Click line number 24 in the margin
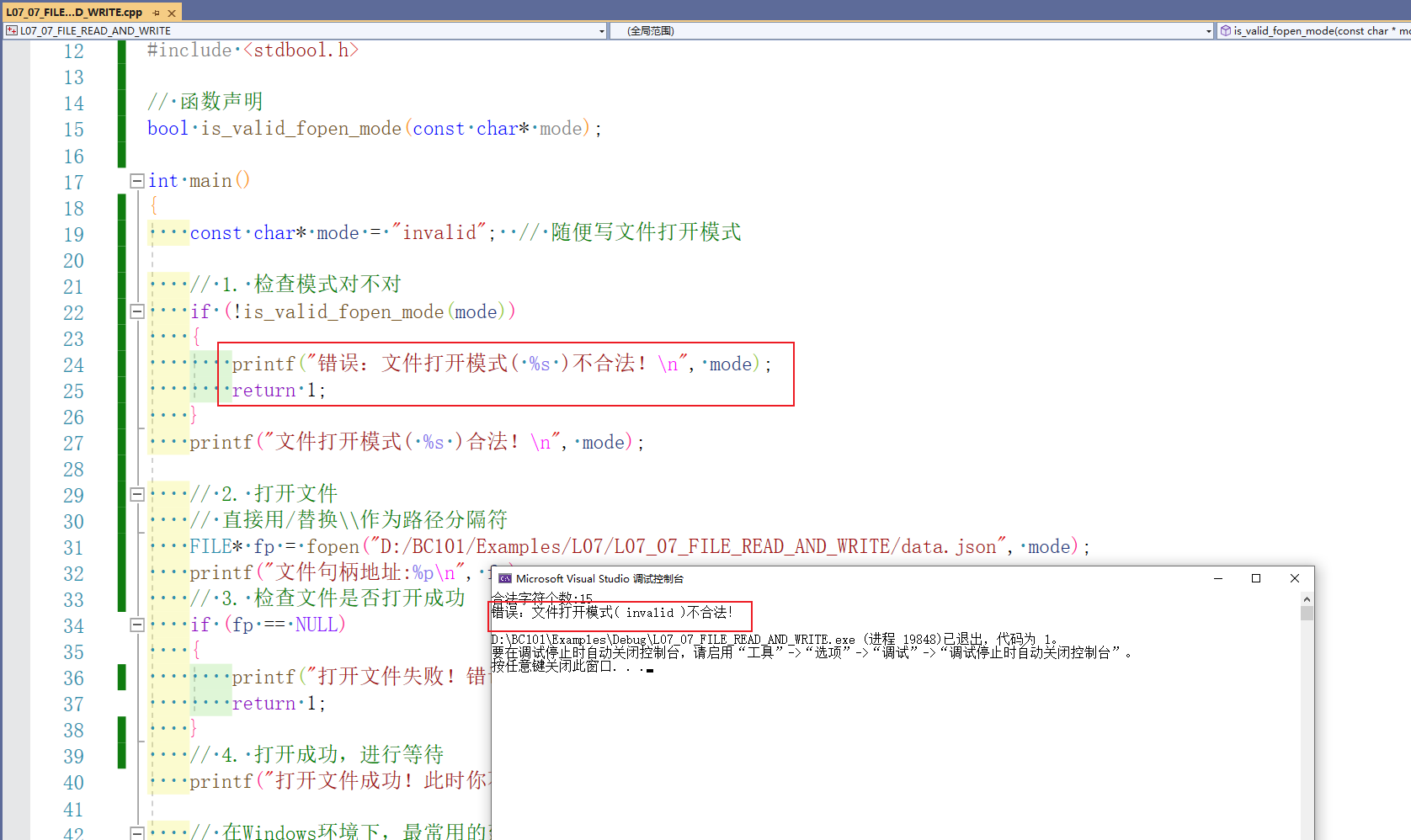The height and width of the screenshot is (840, 1411). 73,364
